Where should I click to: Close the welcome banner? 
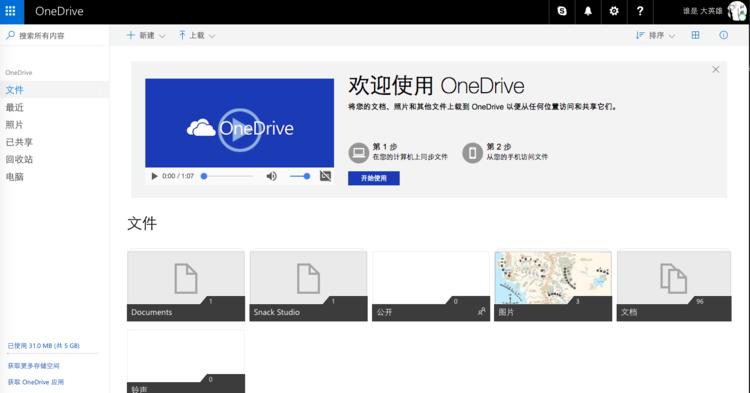[x=716, y=69]
